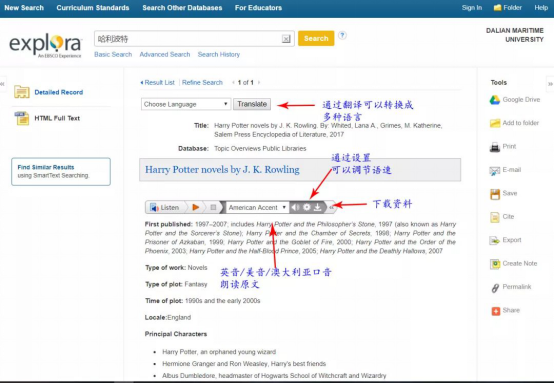Screen dimensions: 554x384
Task: Click the E-mail envelope icon
Action: tap(495, 171)
